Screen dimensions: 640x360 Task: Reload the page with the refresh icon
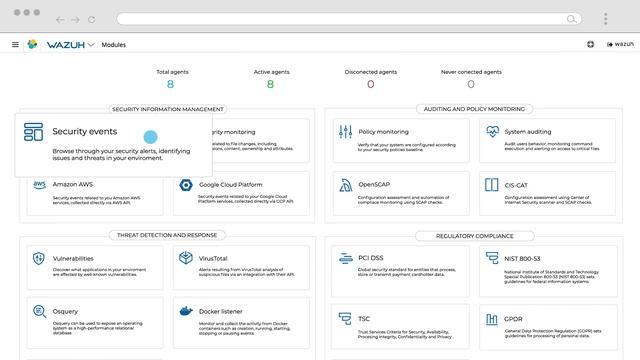pyautogui.click(x=91, y=20)
